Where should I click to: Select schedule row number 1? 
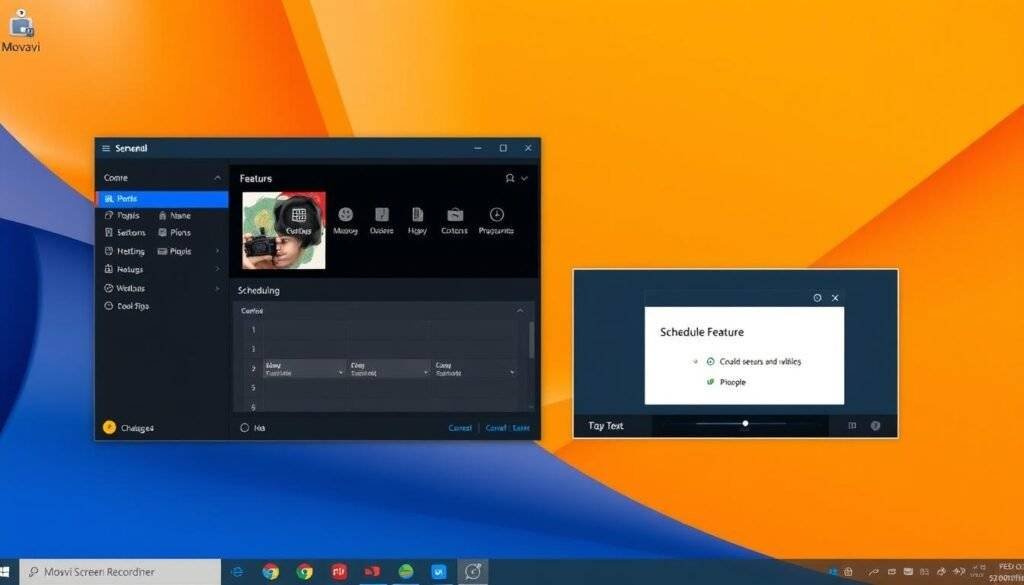(x=253, y=330)
